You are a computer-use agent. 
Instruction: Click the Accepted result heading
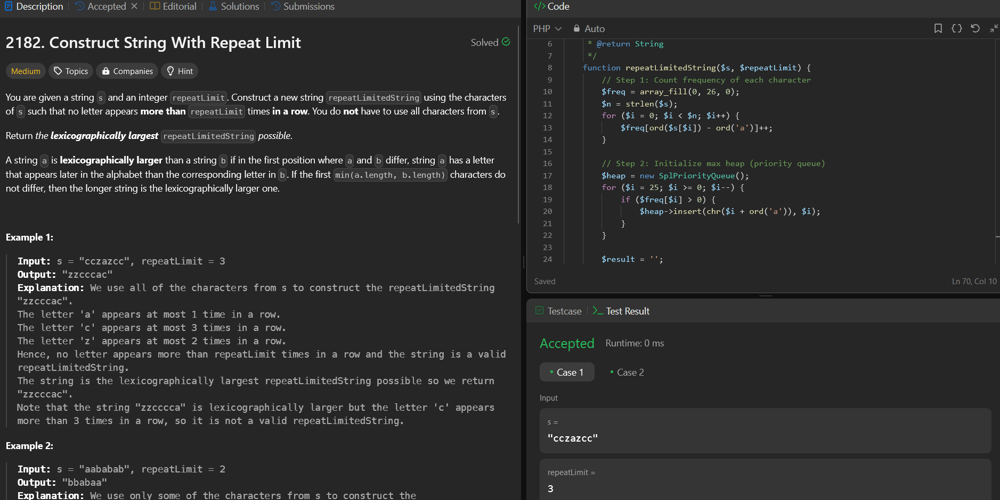566,343
